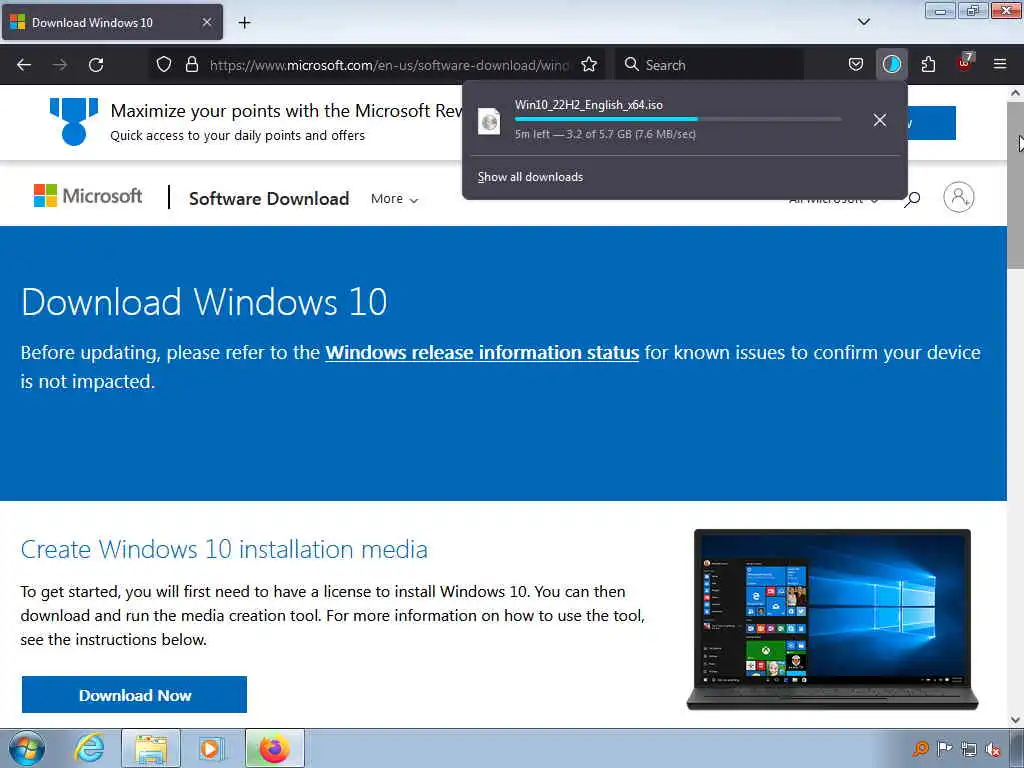Viewport: 1024px width, 768px height.
Task: Open Save to Pocket icon
Action: tap(856, 65)
